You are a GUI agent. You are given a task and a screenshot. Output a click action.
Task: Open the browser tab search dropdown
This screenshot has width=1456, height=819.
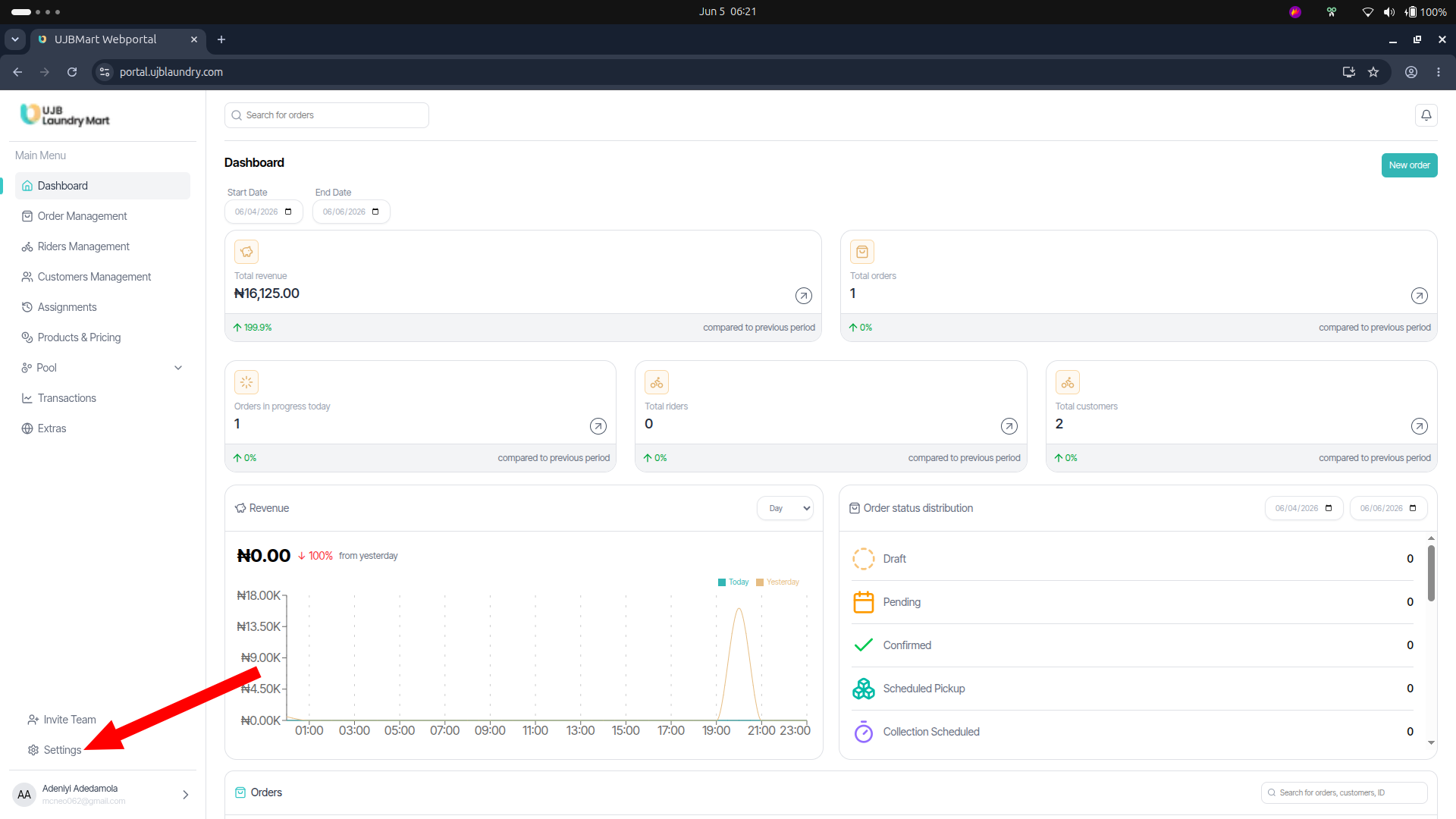[15, 39]
